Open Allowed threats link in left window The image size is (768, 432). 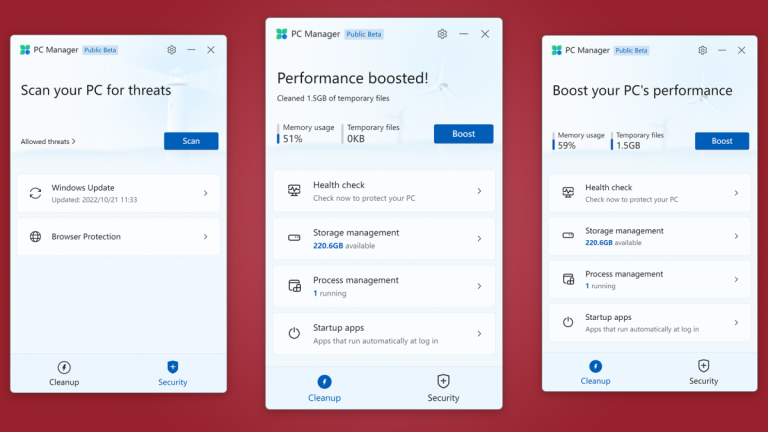click(48, 142)
